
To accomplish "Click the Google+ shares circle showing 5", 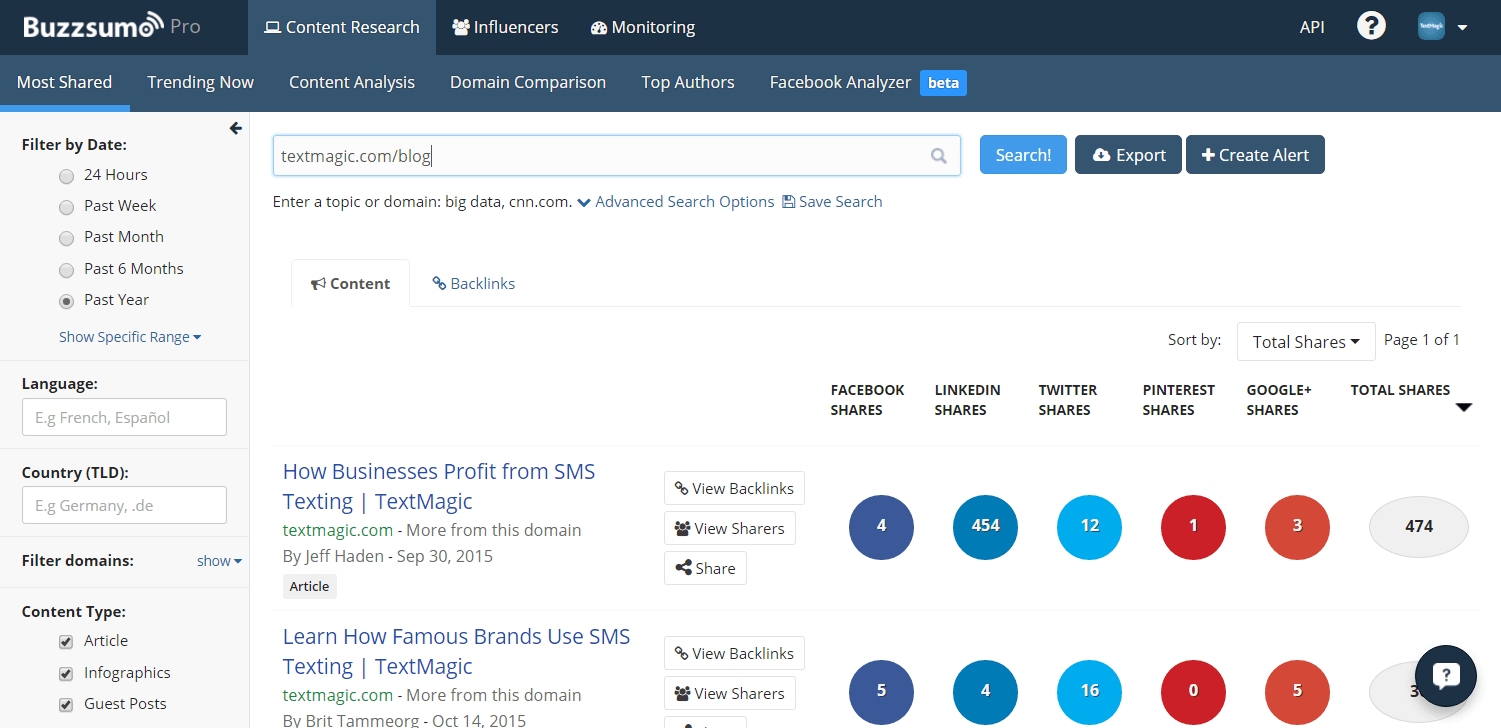I will click(1297, 691).
